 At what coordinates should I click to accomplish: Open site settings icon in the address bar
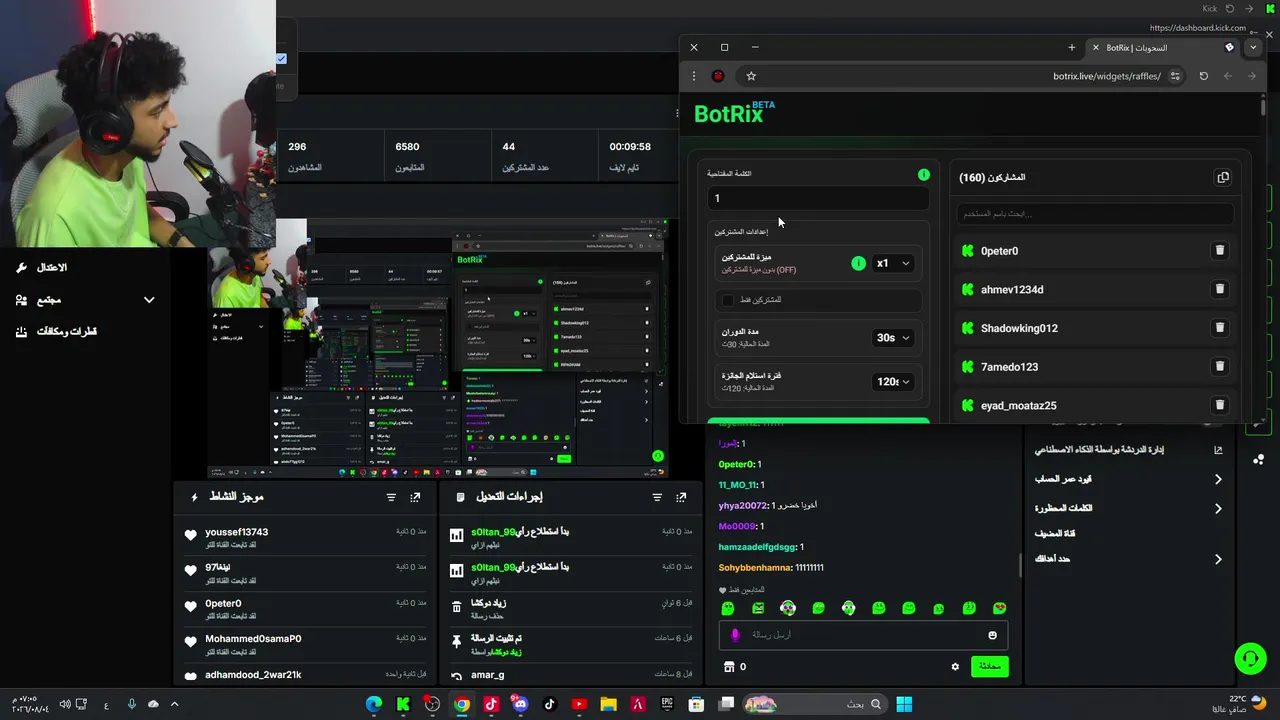click(1175, 76)
